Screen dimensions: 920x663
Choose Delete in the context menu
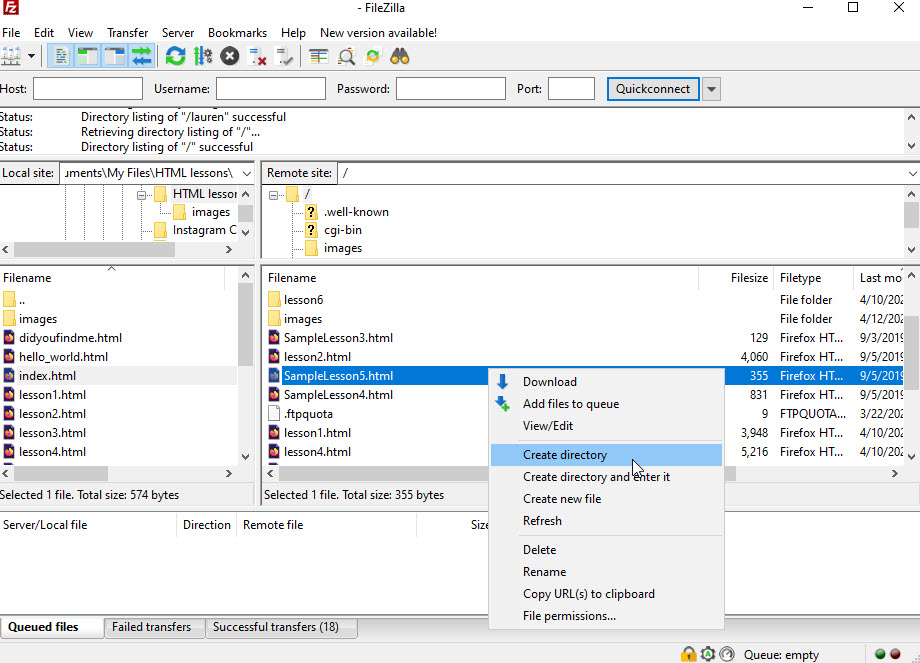(x=606, y=550)
